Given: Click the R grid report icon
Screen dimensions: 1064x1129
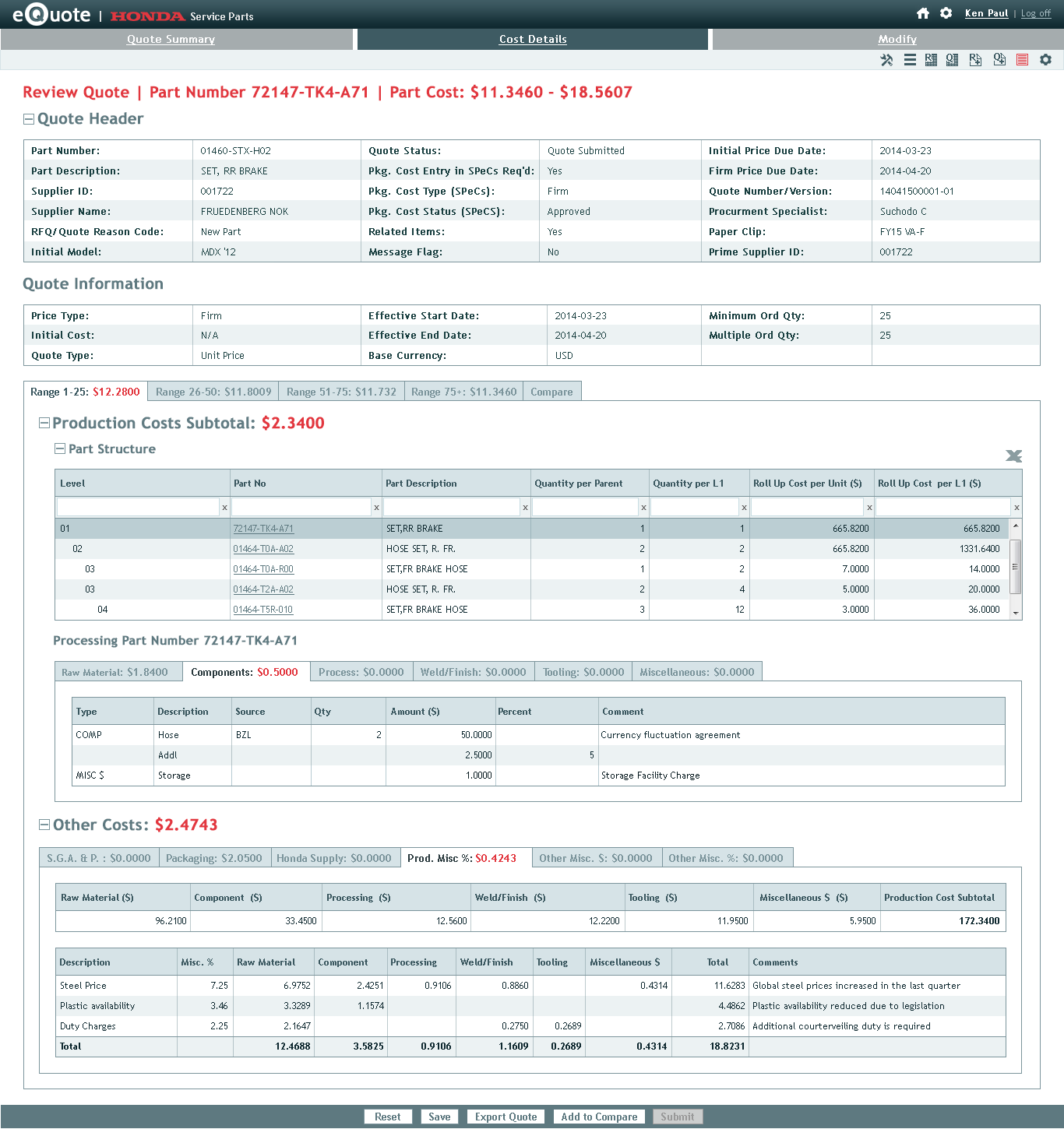Looking at the screenshot, I should 931,60.
